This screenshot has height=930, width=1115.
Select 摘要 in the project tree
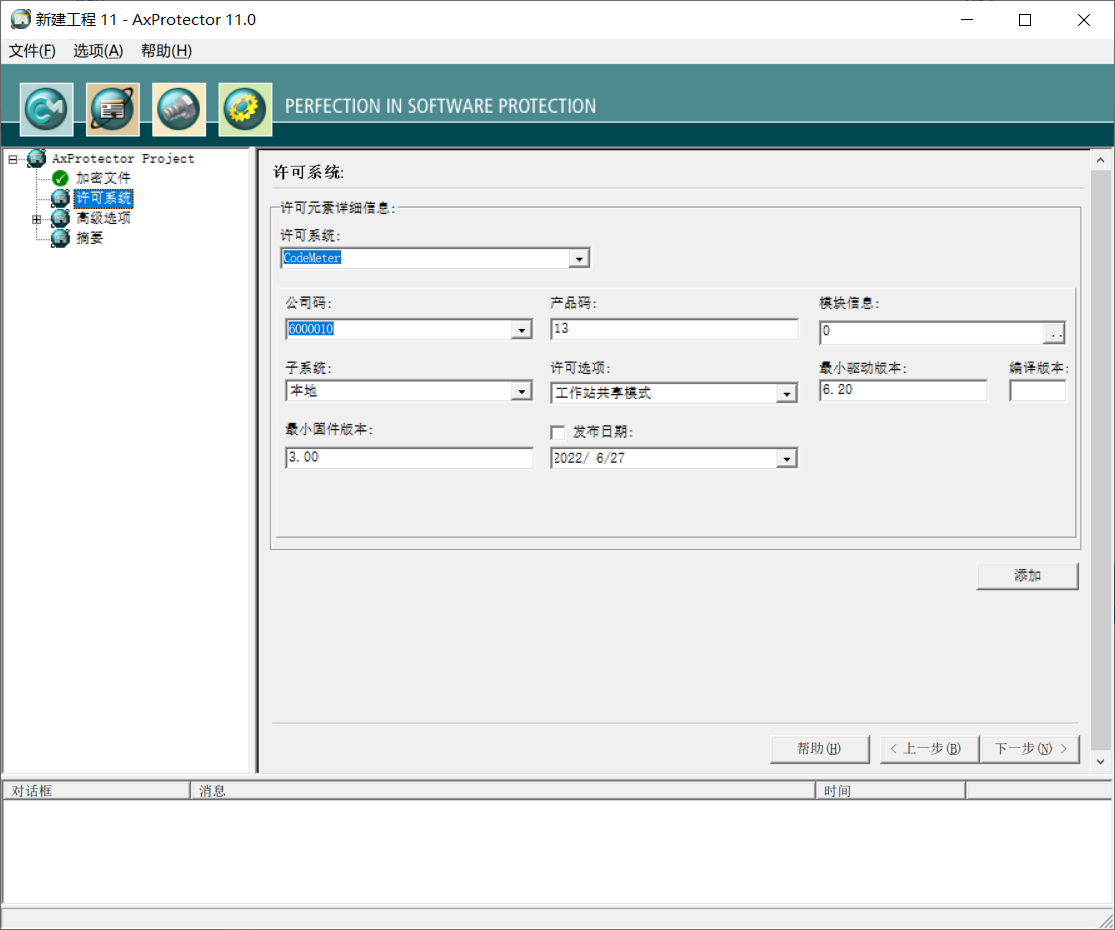[90, 238]
